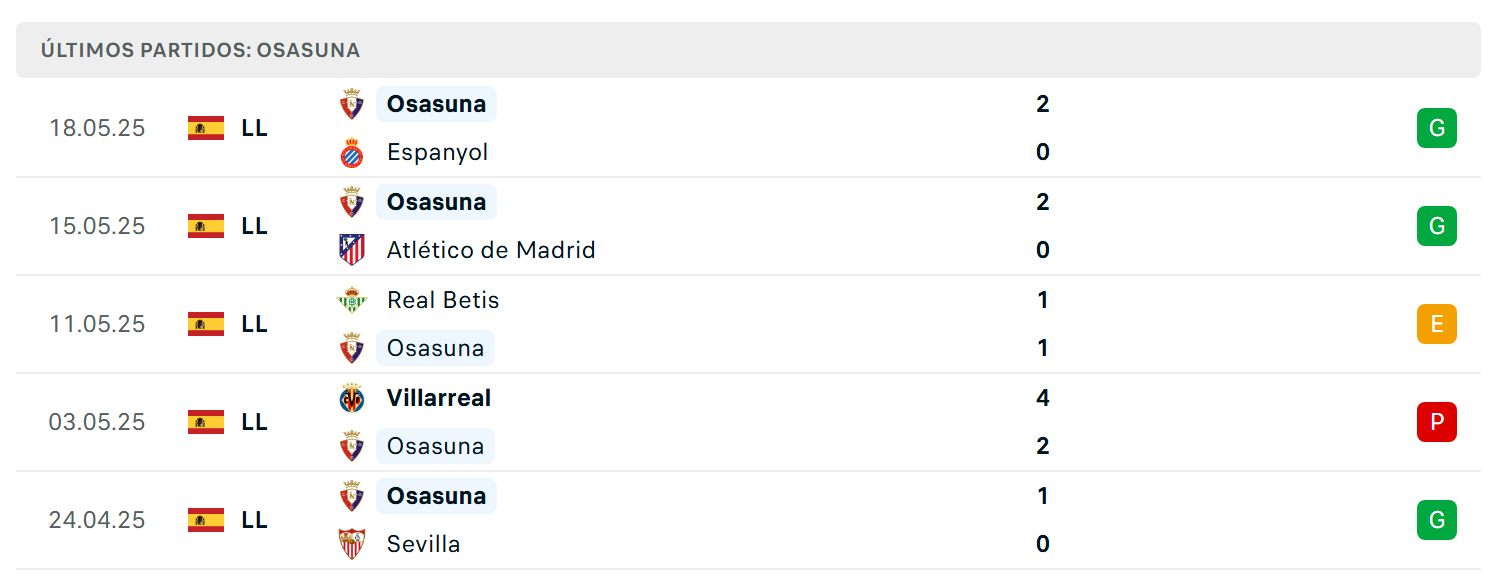The width and height of the screenshot is (1497, 587).
Task: Click Osasuna crest in 18.05.25 match
Action: point(352,104)
